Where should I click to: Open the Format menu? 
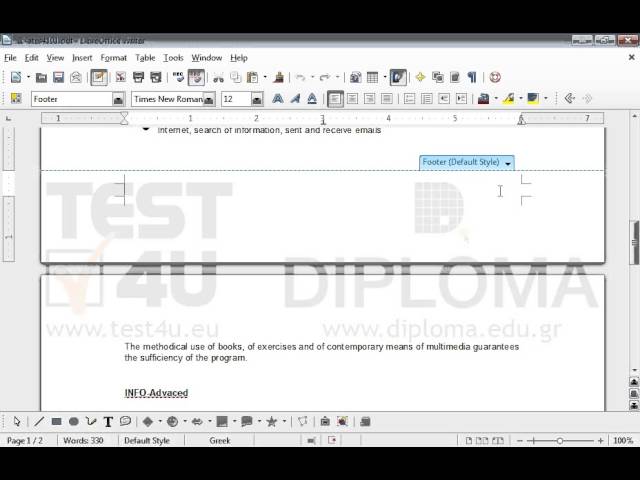tap(113, 58)
